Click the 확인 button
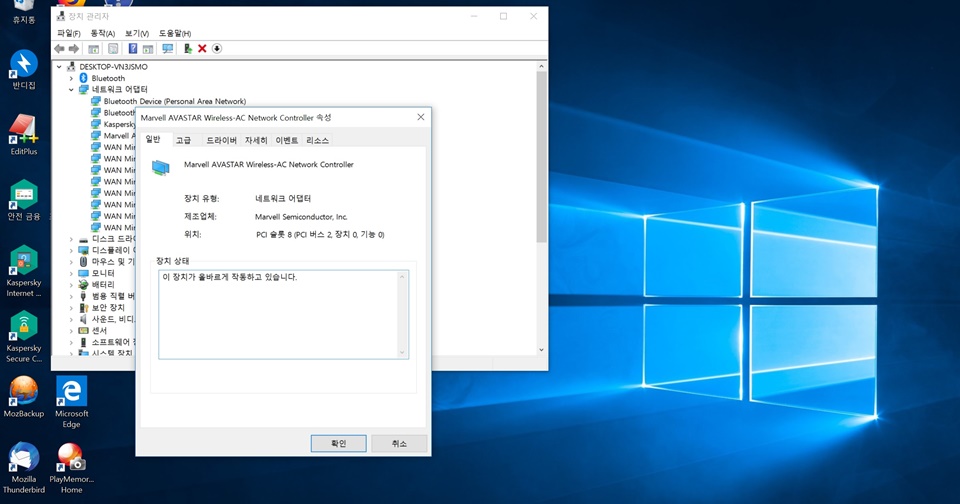The width and height of the screenshot is (960, 504). pyautogui.click(x=339, y=443)
